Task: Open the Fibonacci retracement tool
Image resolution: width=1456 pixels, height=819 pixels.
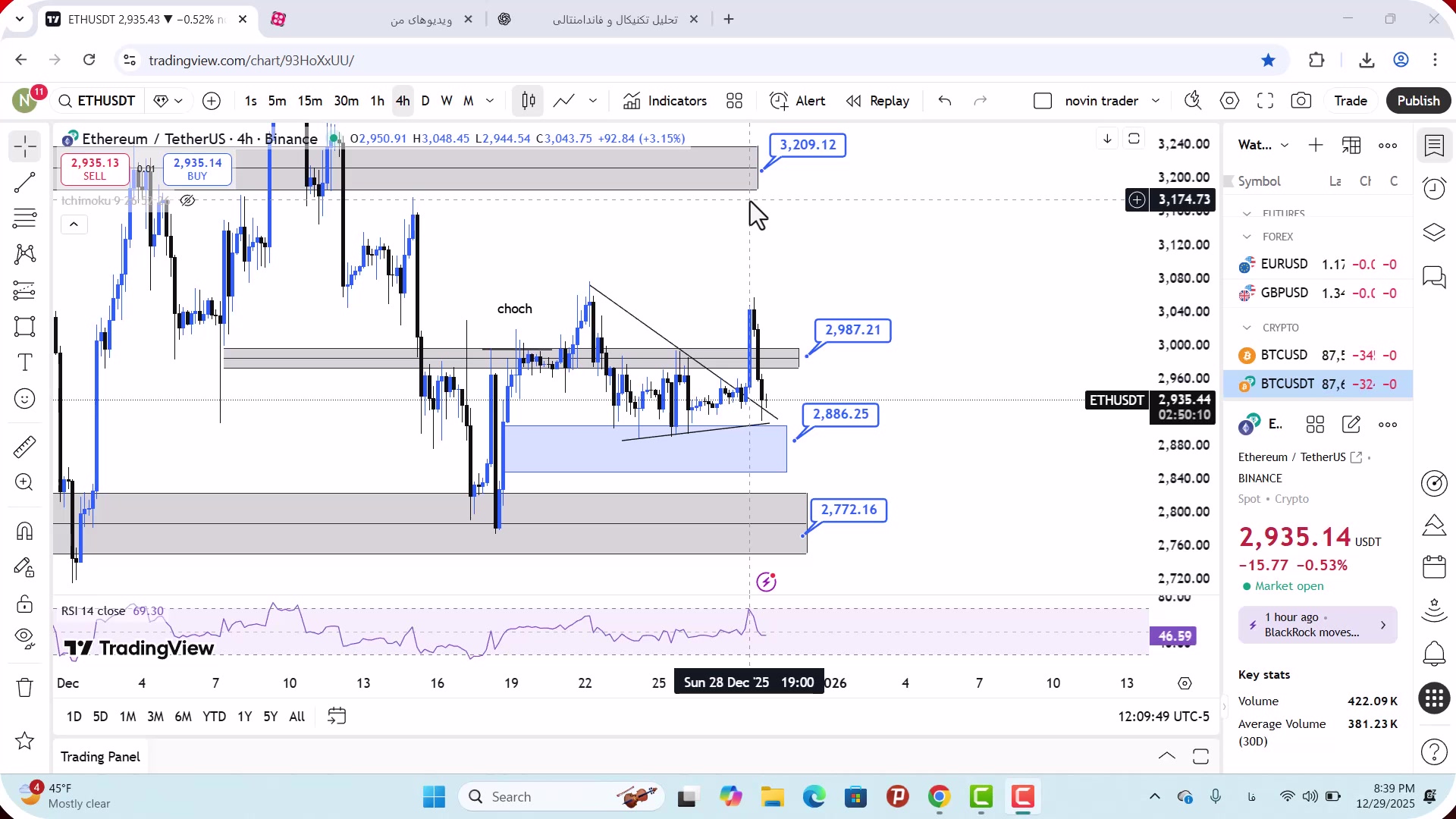Action: click(x=24, y=218)
